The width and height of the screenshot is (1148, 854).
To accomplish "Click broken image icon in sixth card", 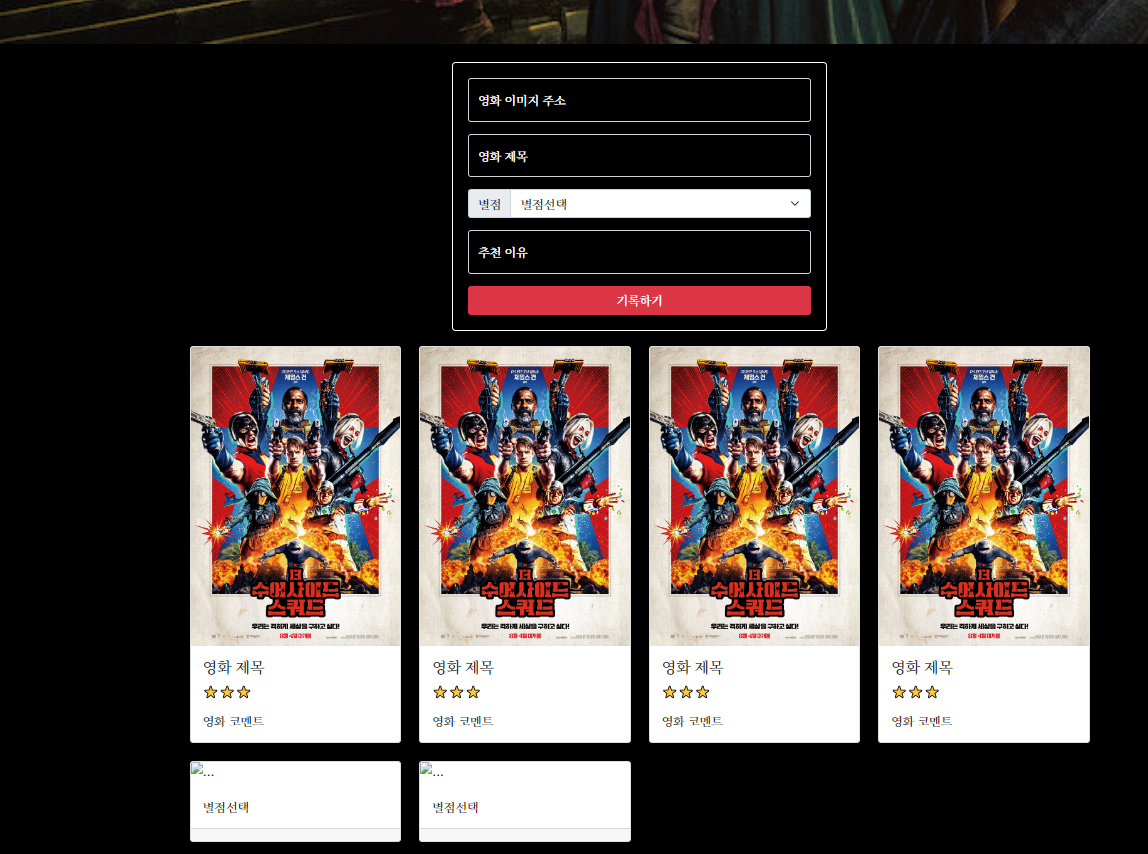I will (x=425, y=768).
